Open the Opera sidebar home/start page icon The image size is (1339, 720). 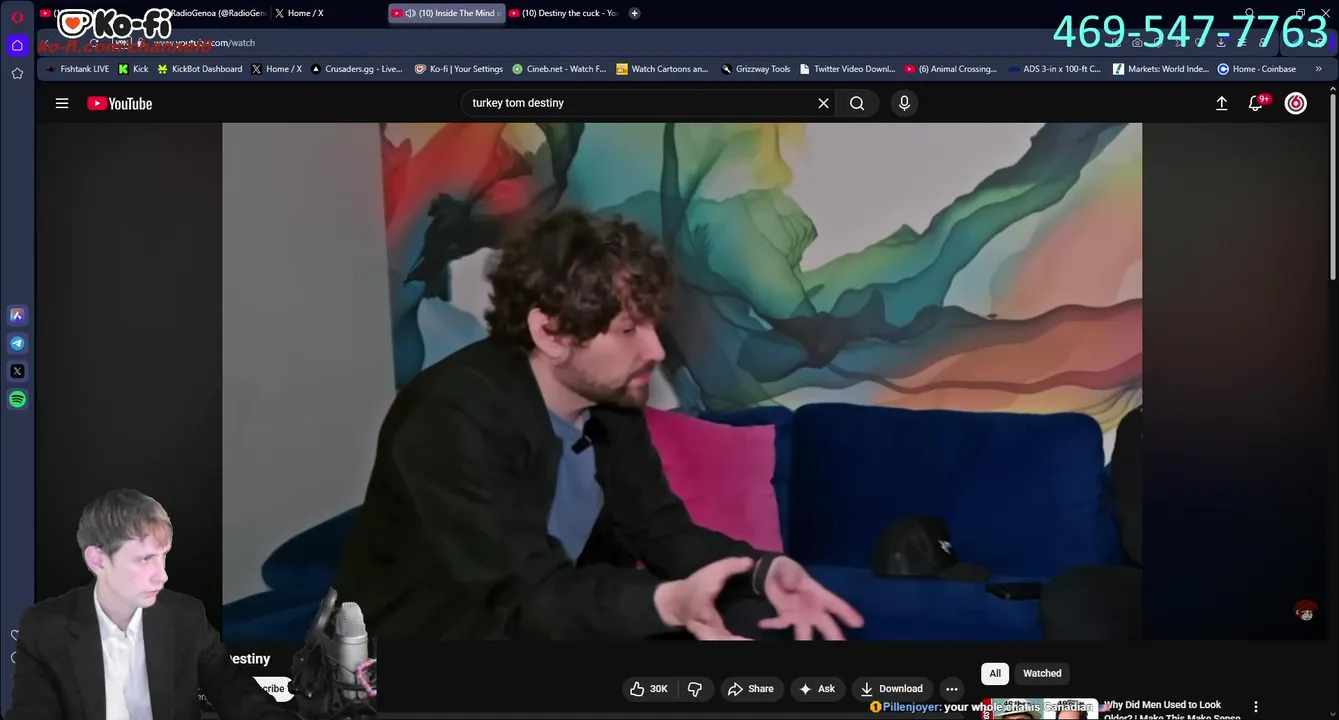[x=17, y=45]
